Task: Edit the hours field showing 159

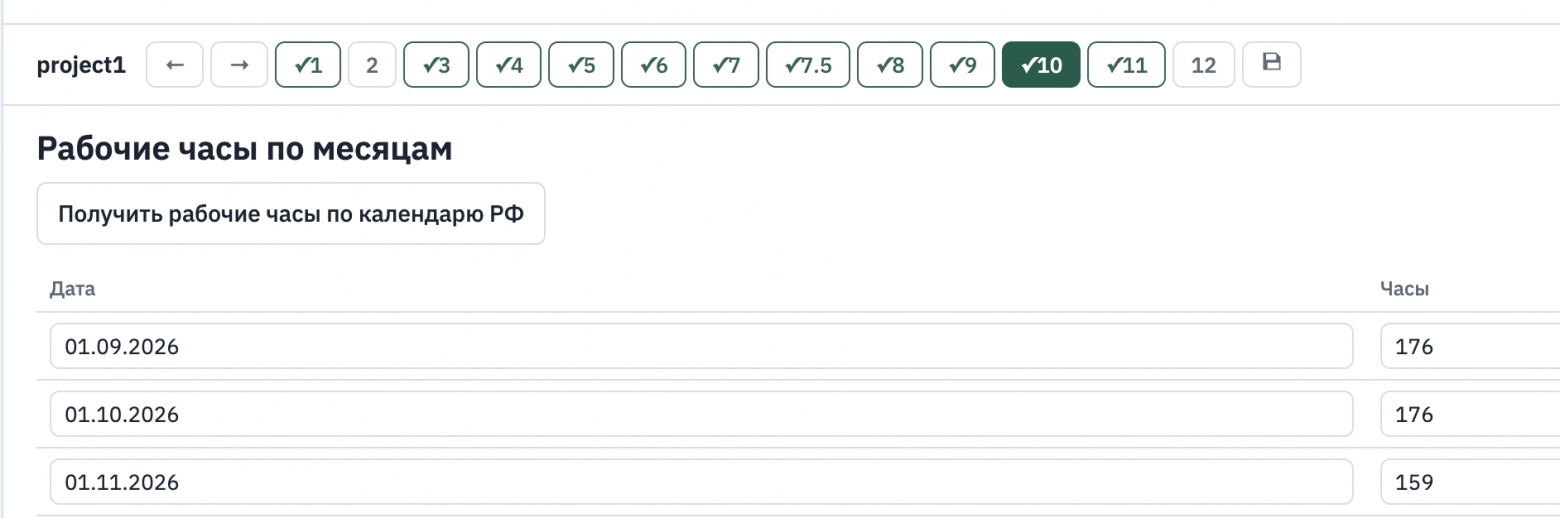Action: (x=1470, y=482)
